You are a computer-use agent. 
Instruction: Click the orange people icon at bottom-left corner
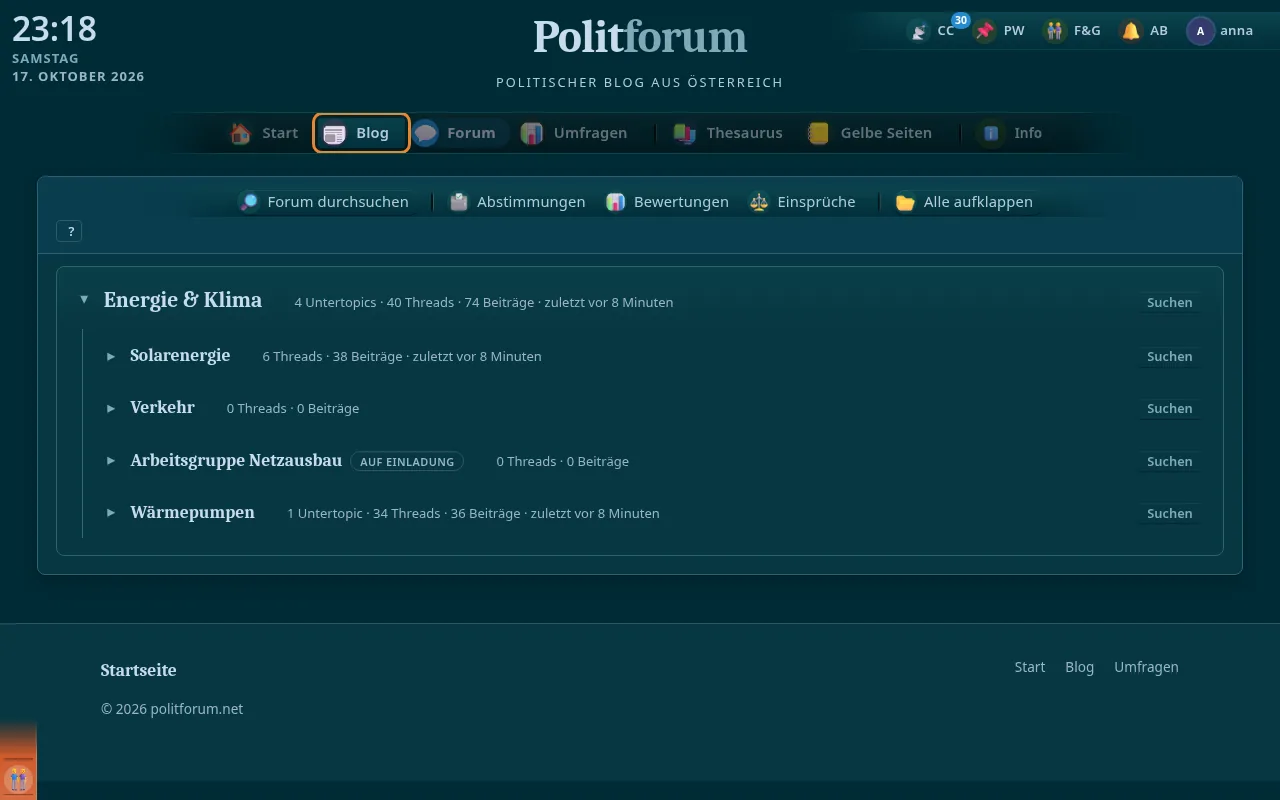tap(18, 779)
